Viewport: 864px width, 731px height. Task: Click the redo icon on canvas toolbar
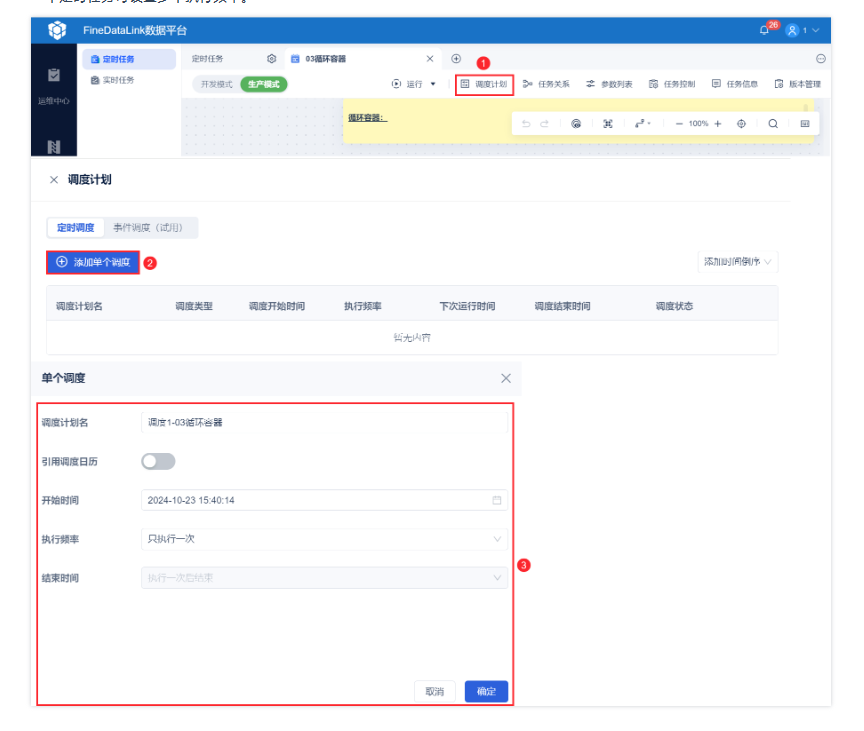(x=544, y=124)
